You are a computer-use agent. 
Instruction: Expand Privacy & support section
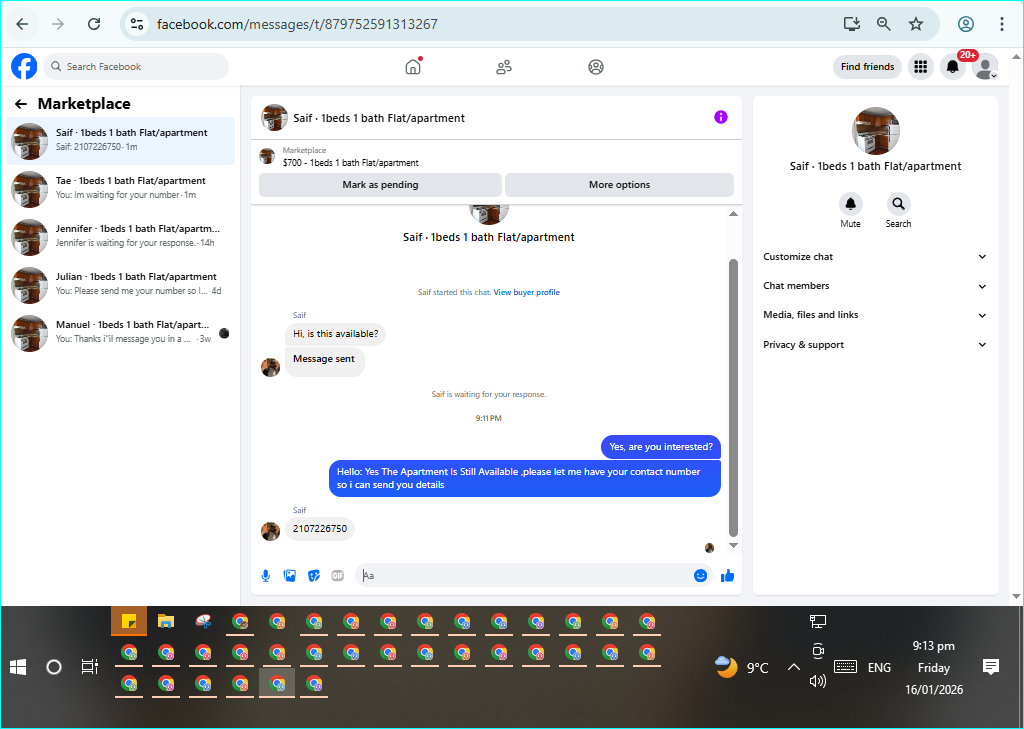click(x=875, y=344)
